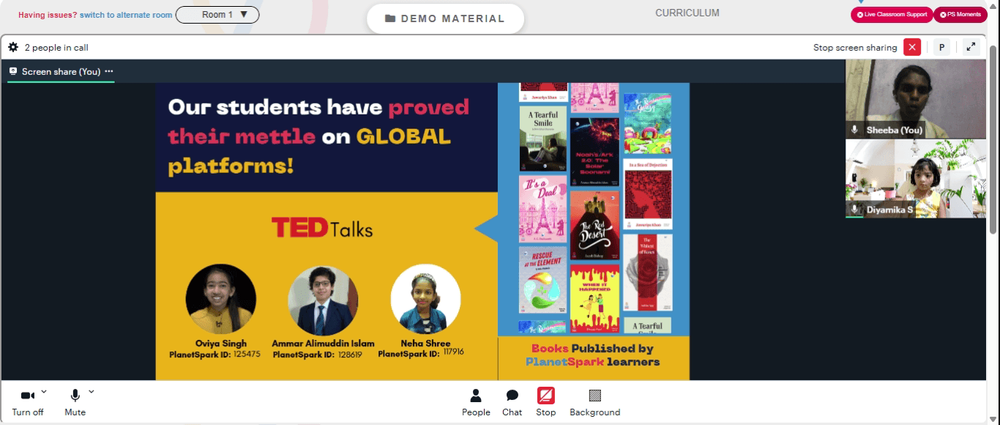
Task: Open PS Moments button
Action: coord(960,15)
